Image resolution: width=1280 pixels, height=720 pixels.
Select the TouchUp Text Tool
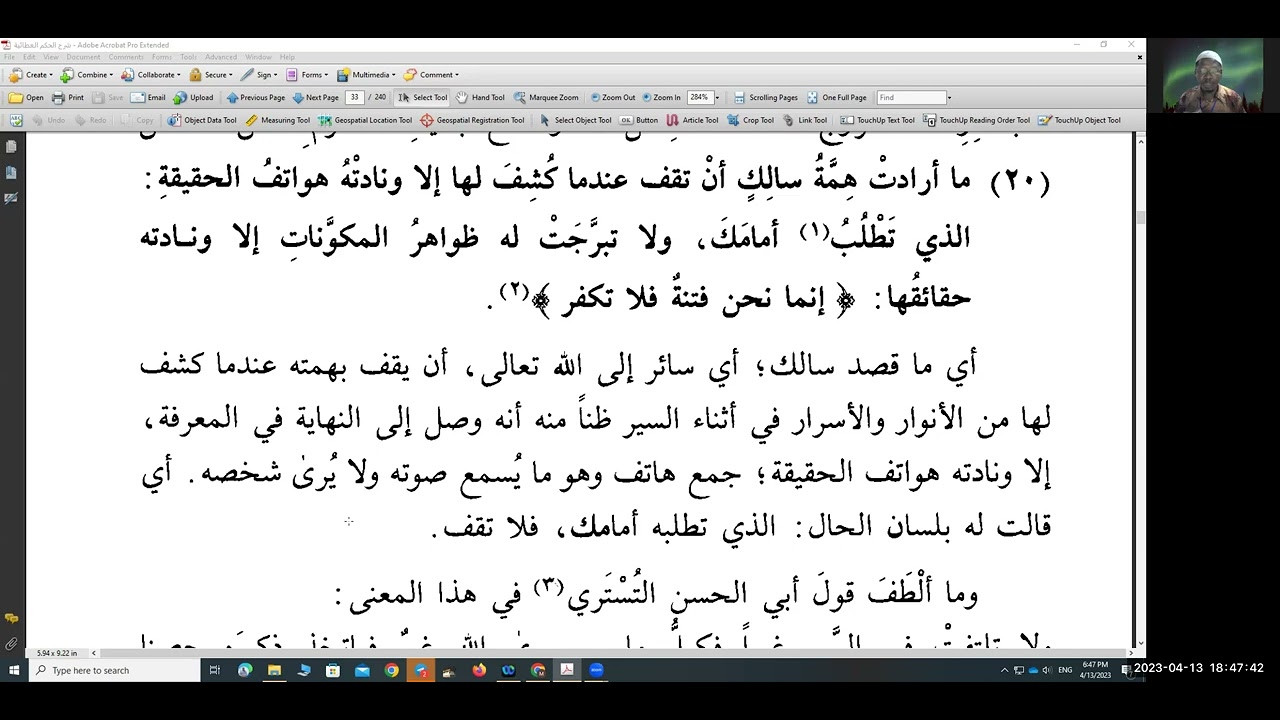(x=878, y=120)
